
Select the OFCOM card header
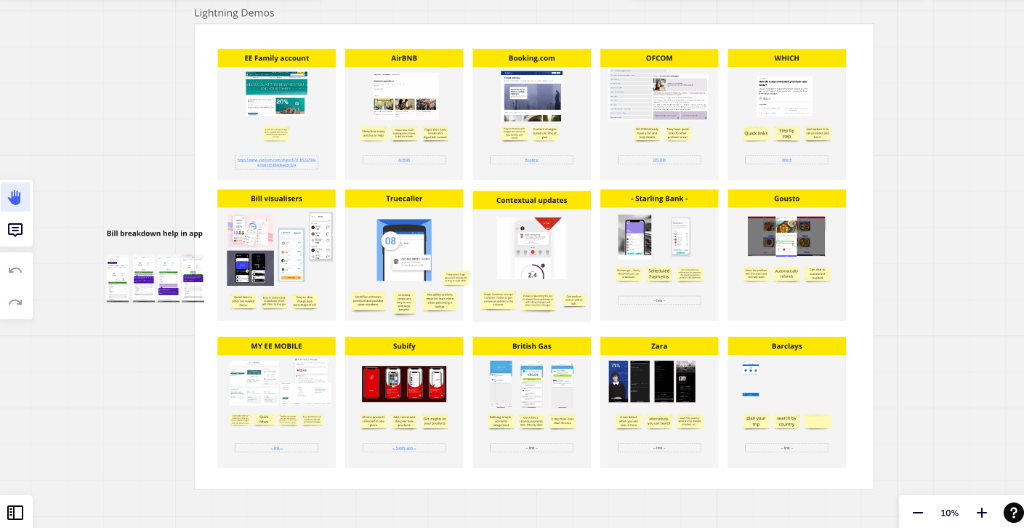coord(659,58)
